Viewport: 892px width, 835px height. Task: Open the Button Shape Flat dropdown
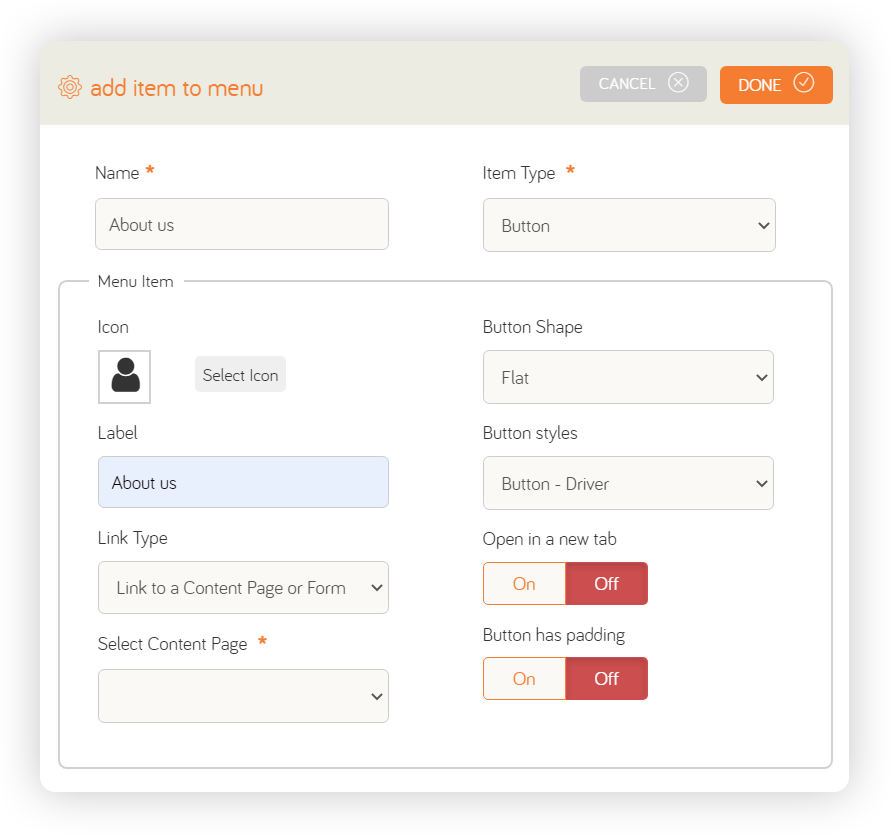click(x=628, y=377)
